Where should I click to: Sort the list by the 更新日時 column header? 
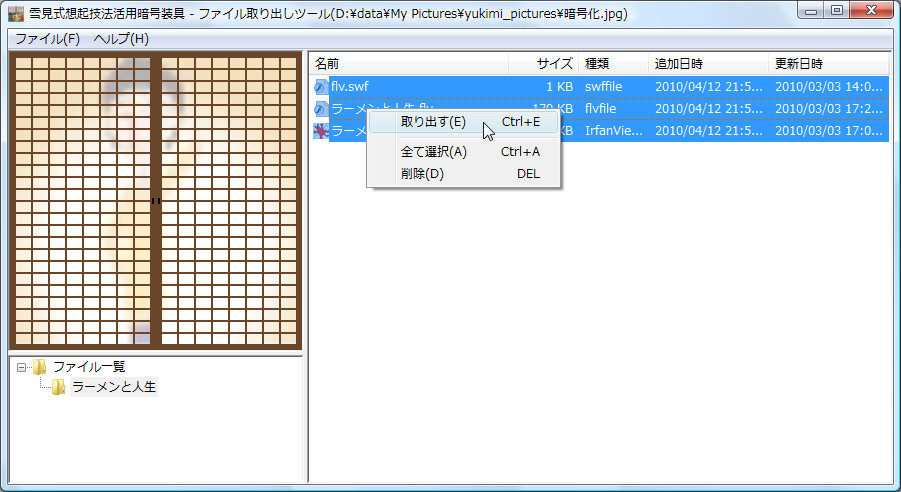click(828, 64)
